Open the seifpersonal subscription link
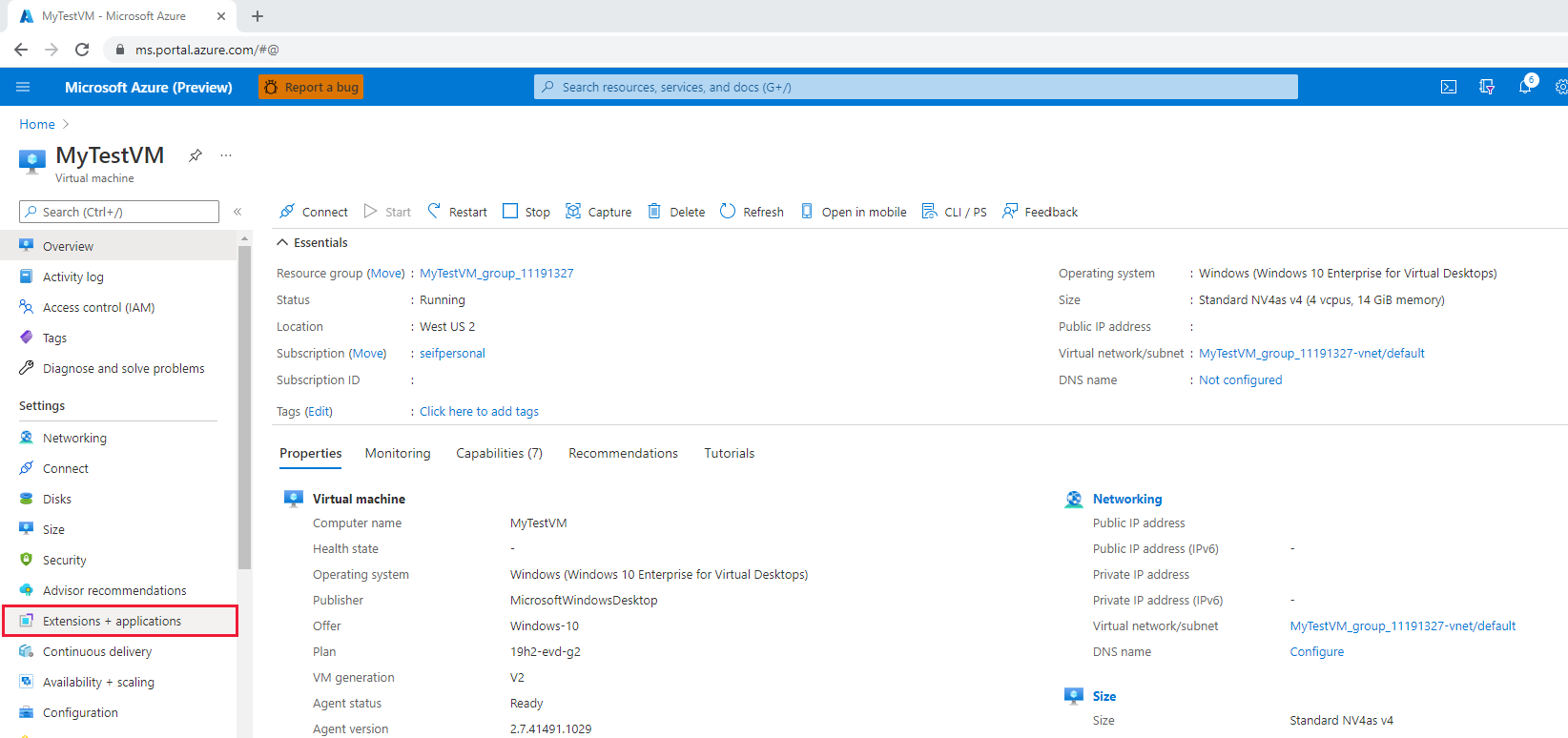The image size is (1568, 738). (452, 353)
